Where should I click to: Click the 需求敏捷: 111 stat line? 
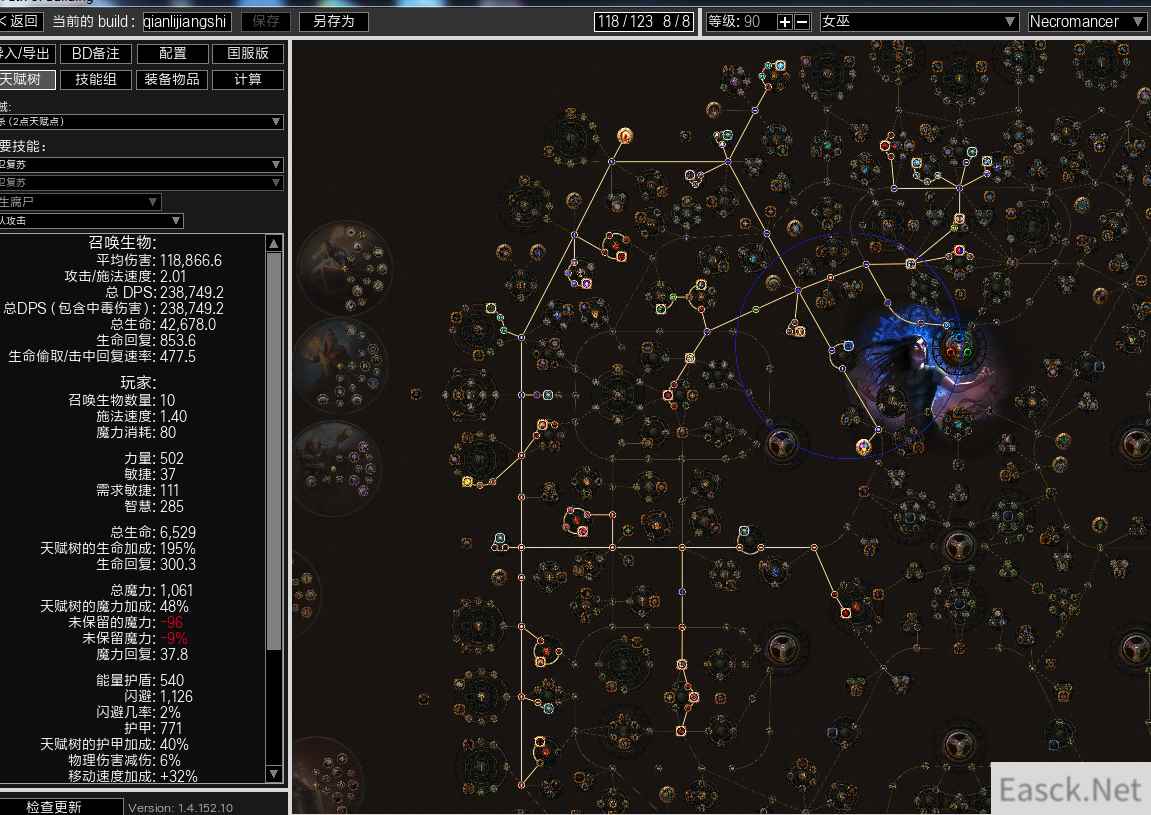[137, 490]
